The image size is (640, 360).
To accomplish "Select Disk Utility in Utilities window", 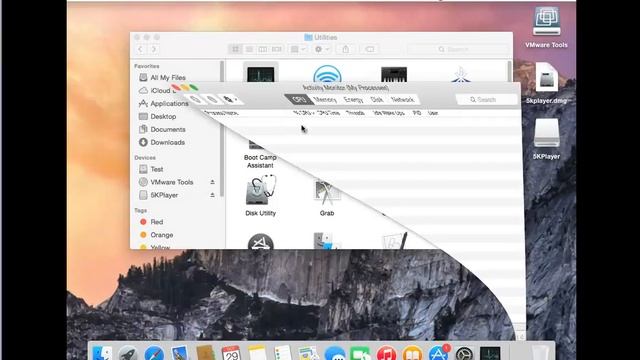I will pyautogui.click(x=260, y=195).
